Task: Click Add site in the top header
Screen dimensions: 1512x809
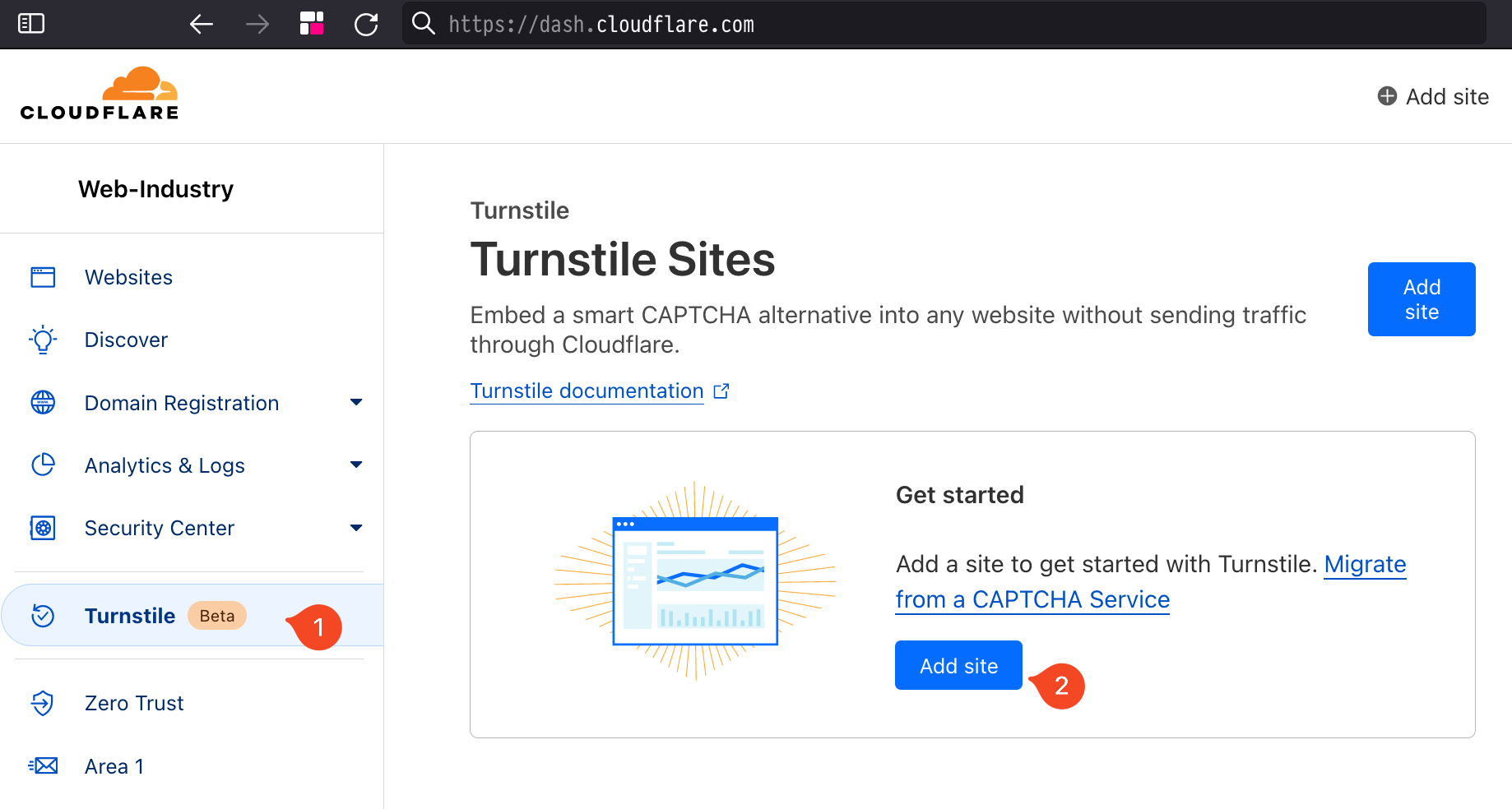Action: pos(1433,96)
